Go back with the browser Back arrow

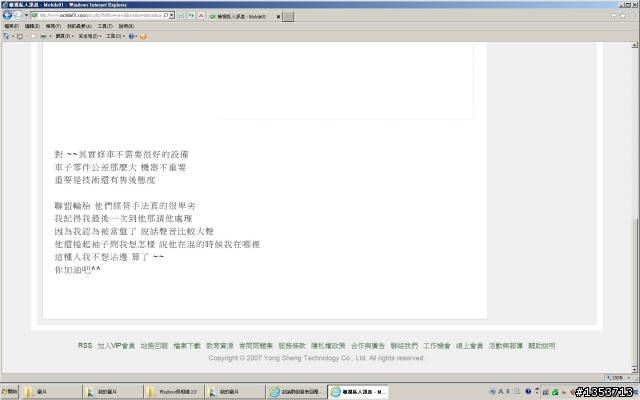[7, 16]
